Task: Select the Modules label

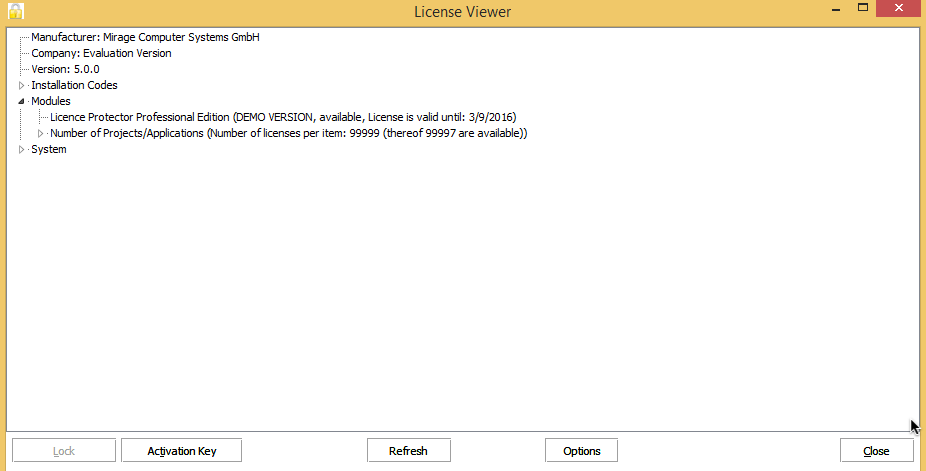Action: pos(51,101)
